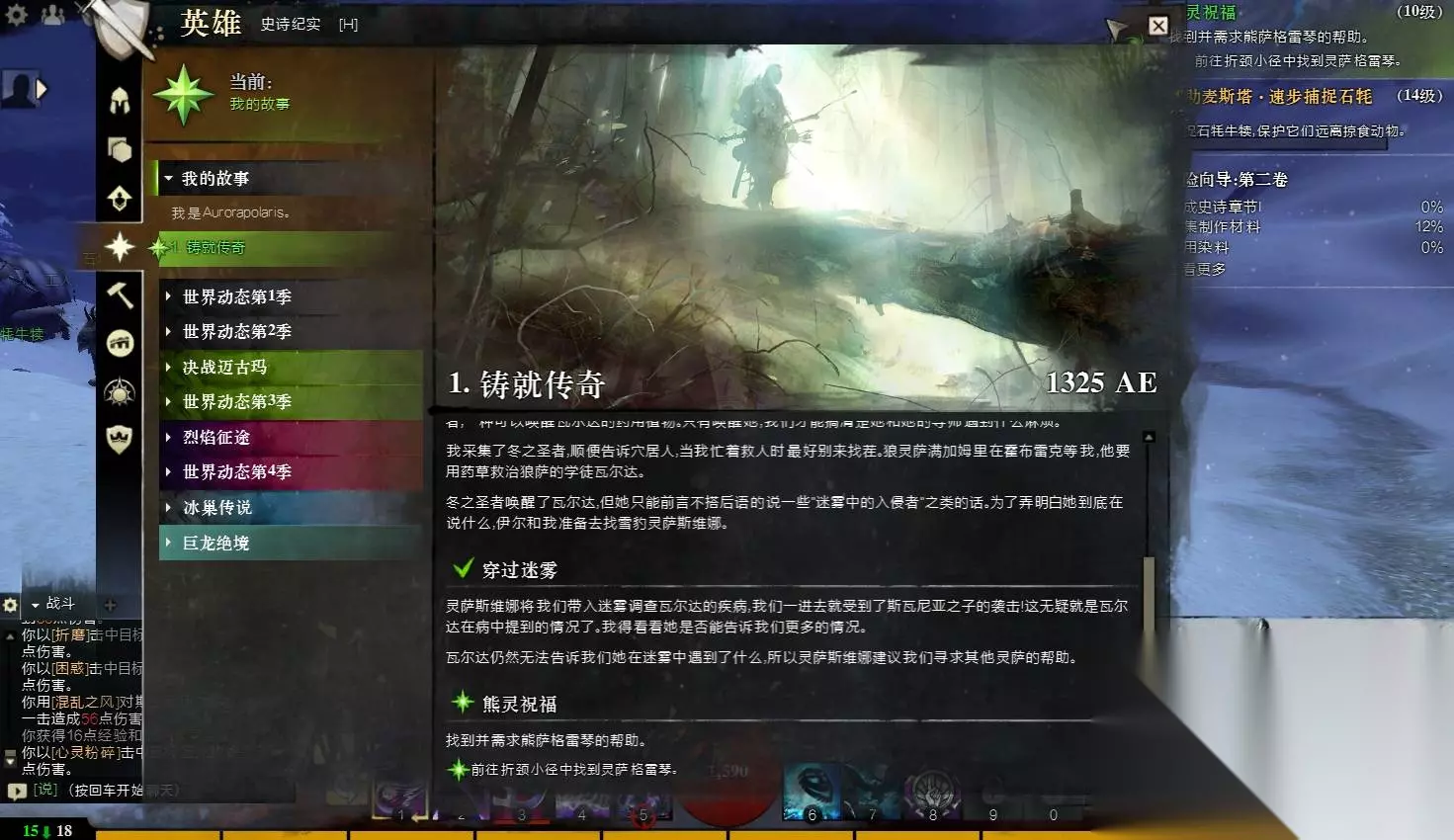
Task: Expand party panel arrow beside portrait
Action: tap(42, 89)
